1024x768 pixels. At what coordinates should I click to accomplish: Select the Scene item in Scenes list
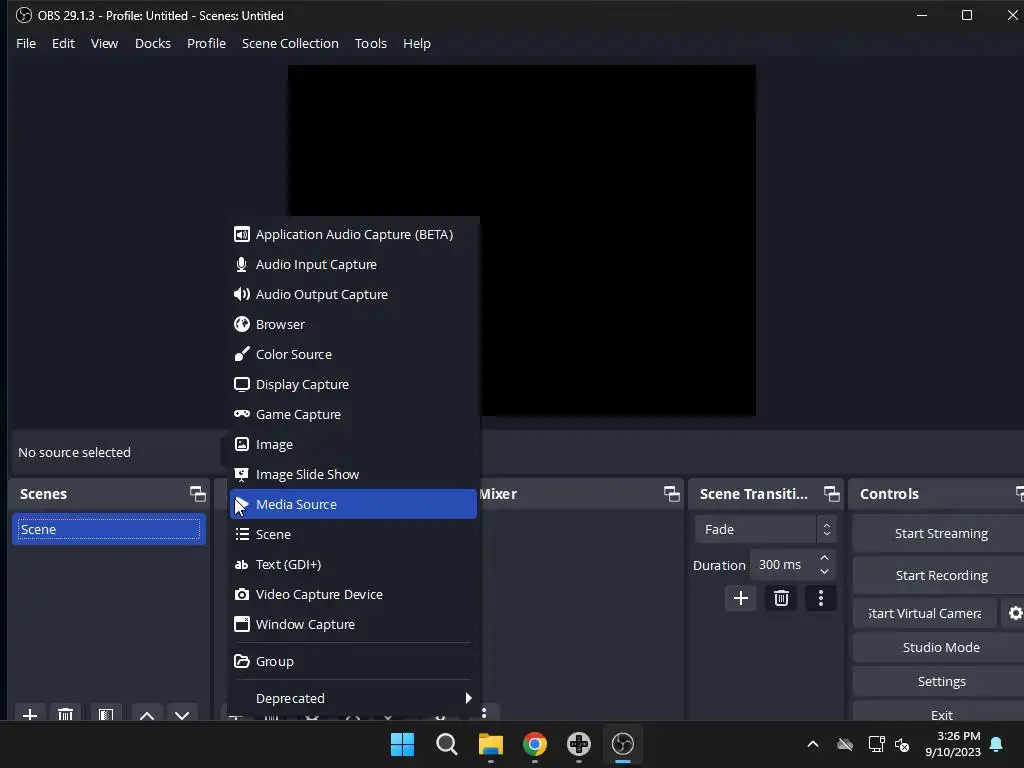pyautogui.click(x=109, y=530)
